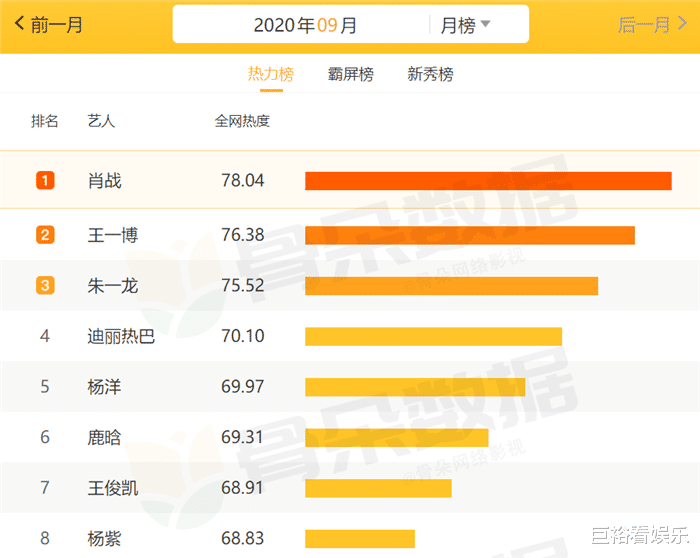
Task: Click 肖战's red heat bar
Action: (488, 181)
